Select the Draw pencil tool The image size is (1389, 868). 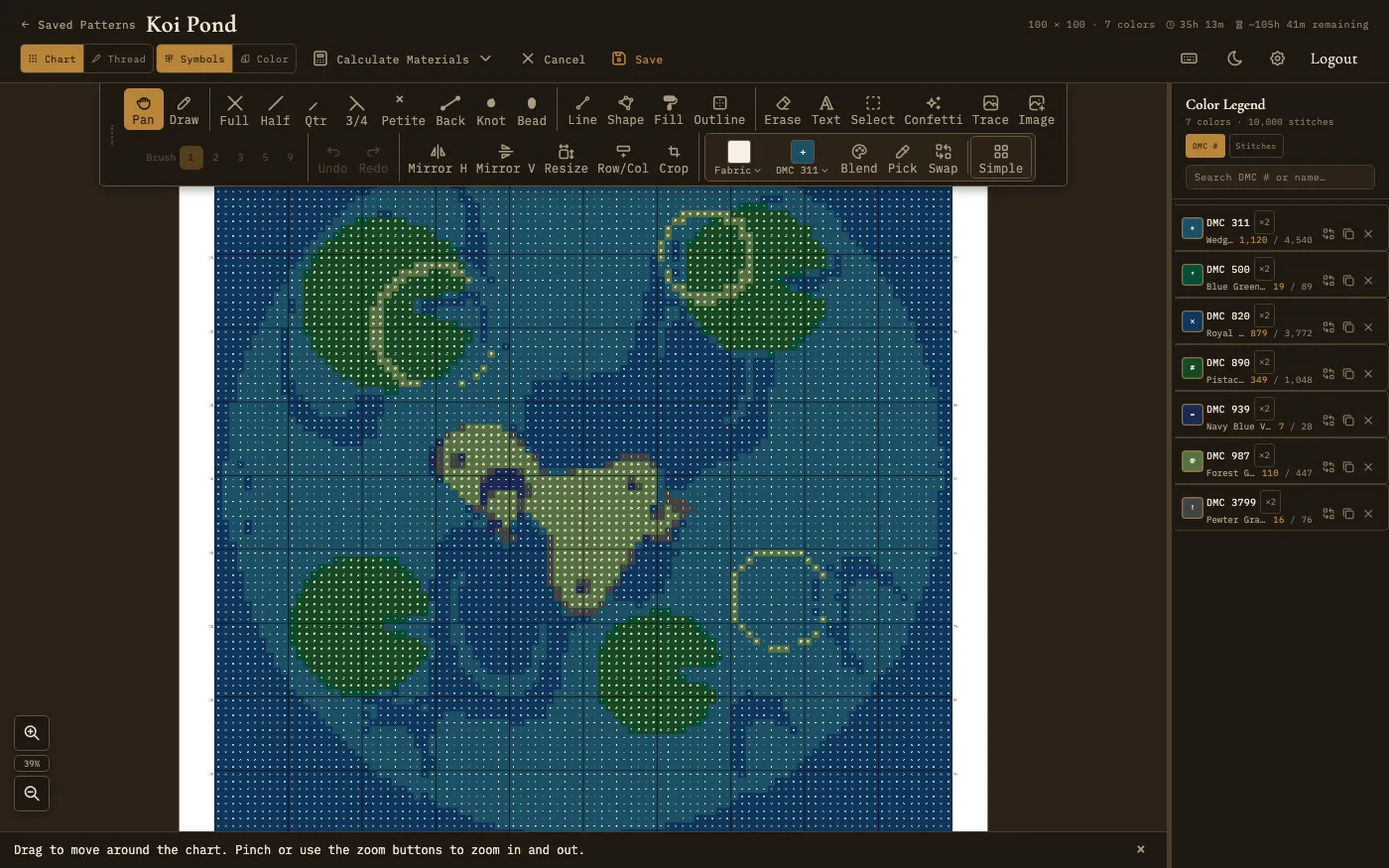[x=184, y=109]
